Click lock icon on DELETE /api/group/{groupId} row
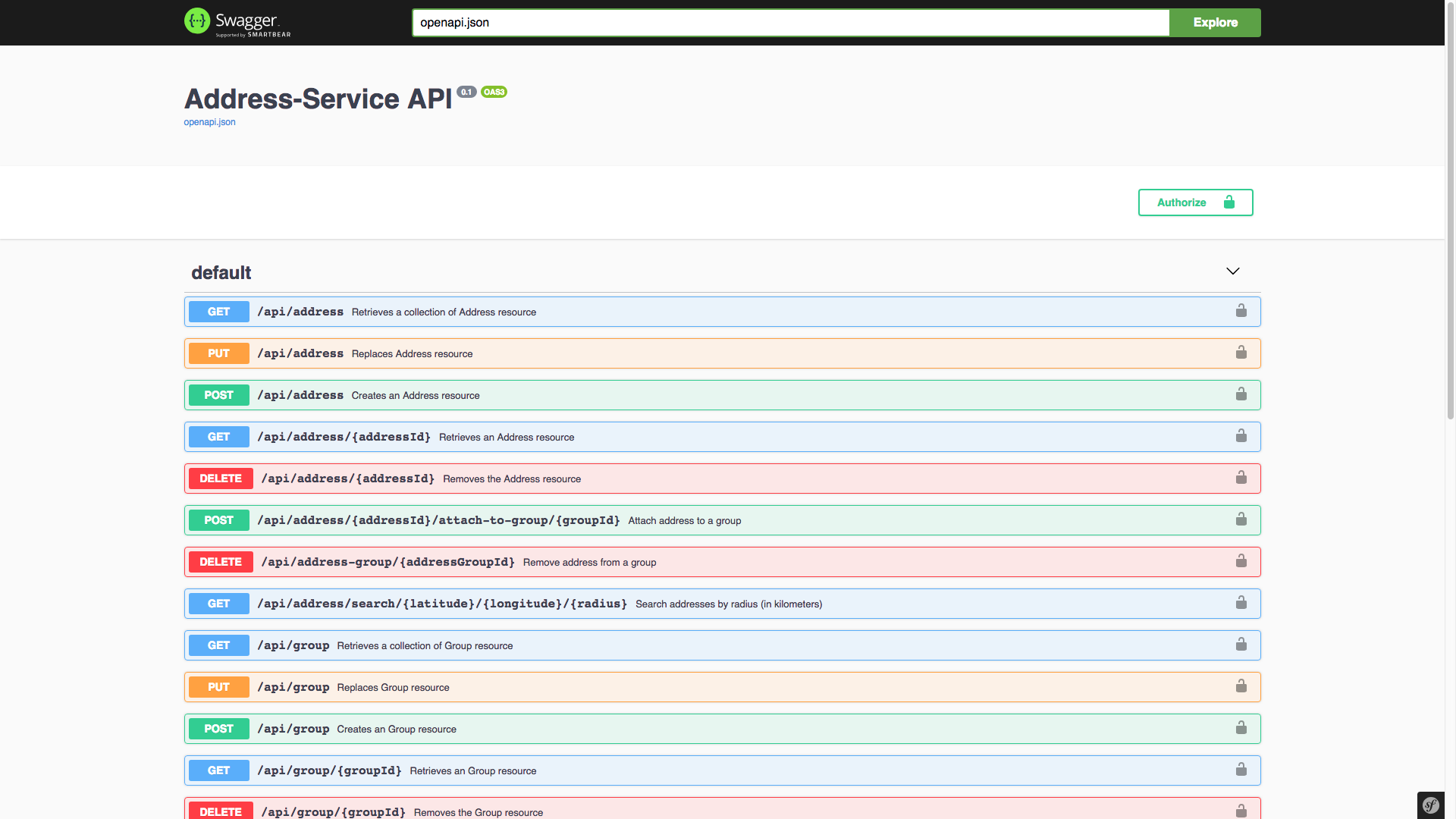 (x=1241, y=811)
